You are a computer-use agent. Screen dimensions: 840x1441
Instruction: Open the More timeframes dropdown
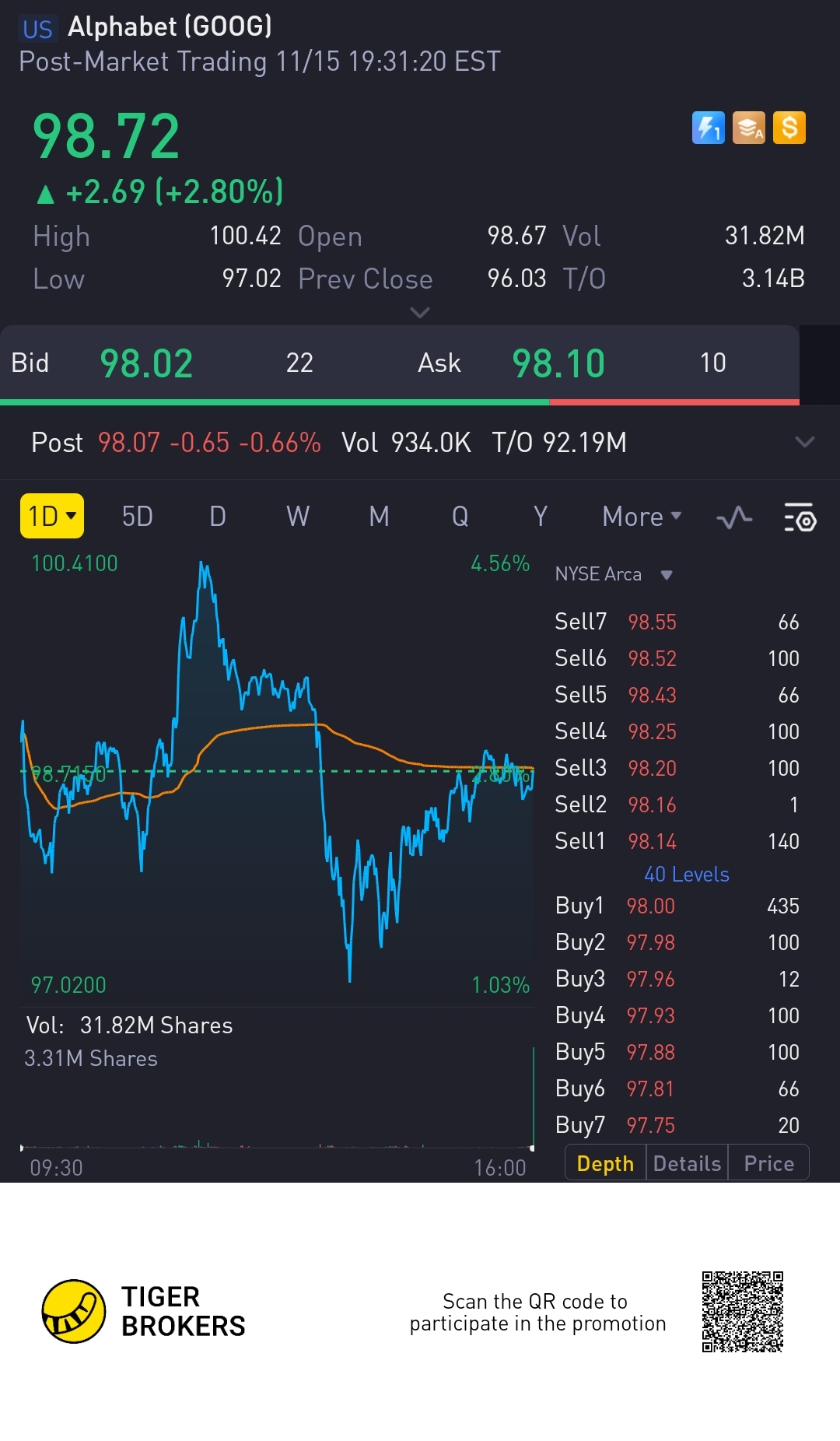[642, 517]
